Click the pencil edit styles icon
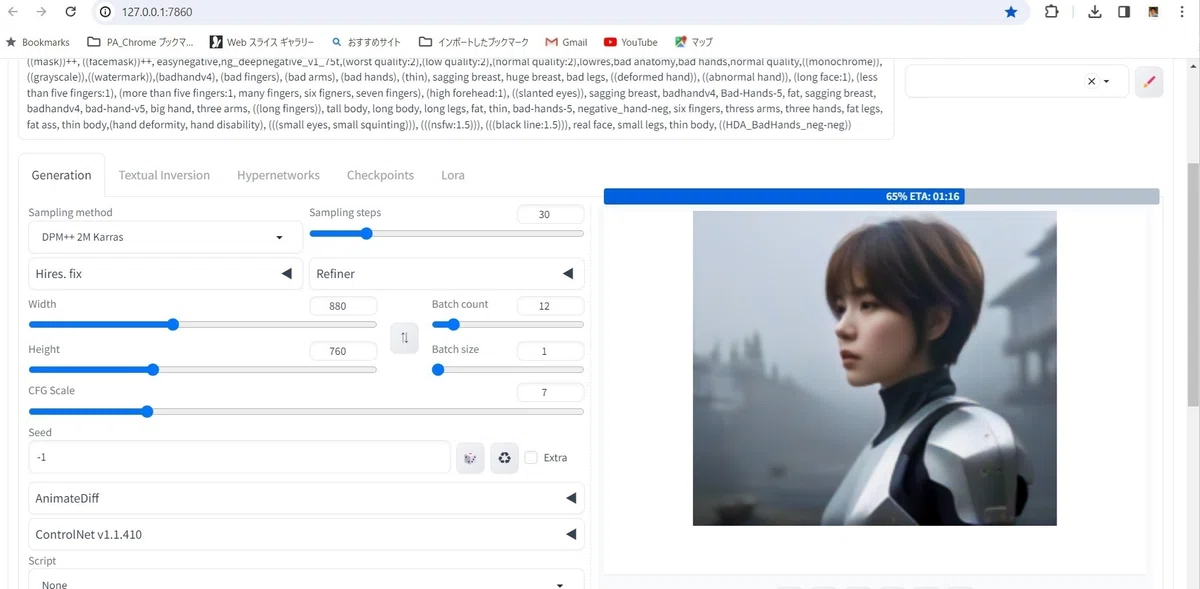This screenshot has height=589, width=1200. click(x=1149, y=82)
